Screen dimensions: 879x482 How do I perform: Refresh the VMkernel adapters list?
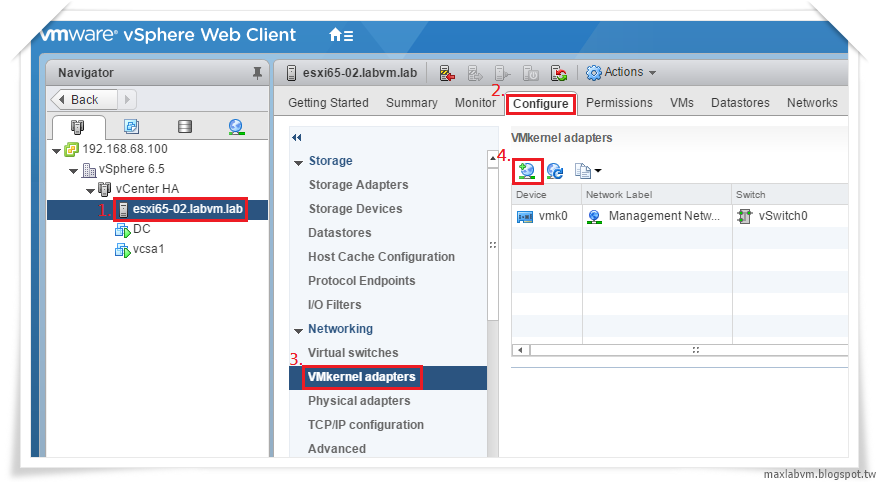tap(555, 172)
